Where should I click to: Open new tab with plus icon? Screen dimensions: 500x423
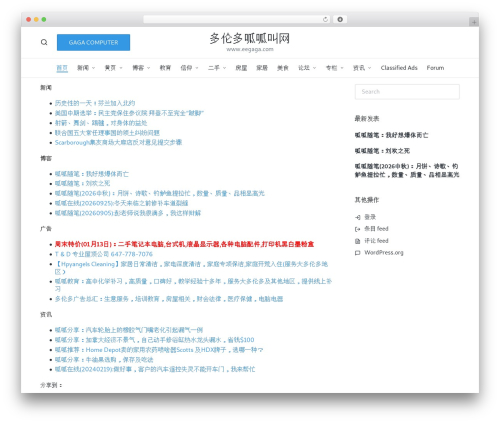tap(474, 22)
